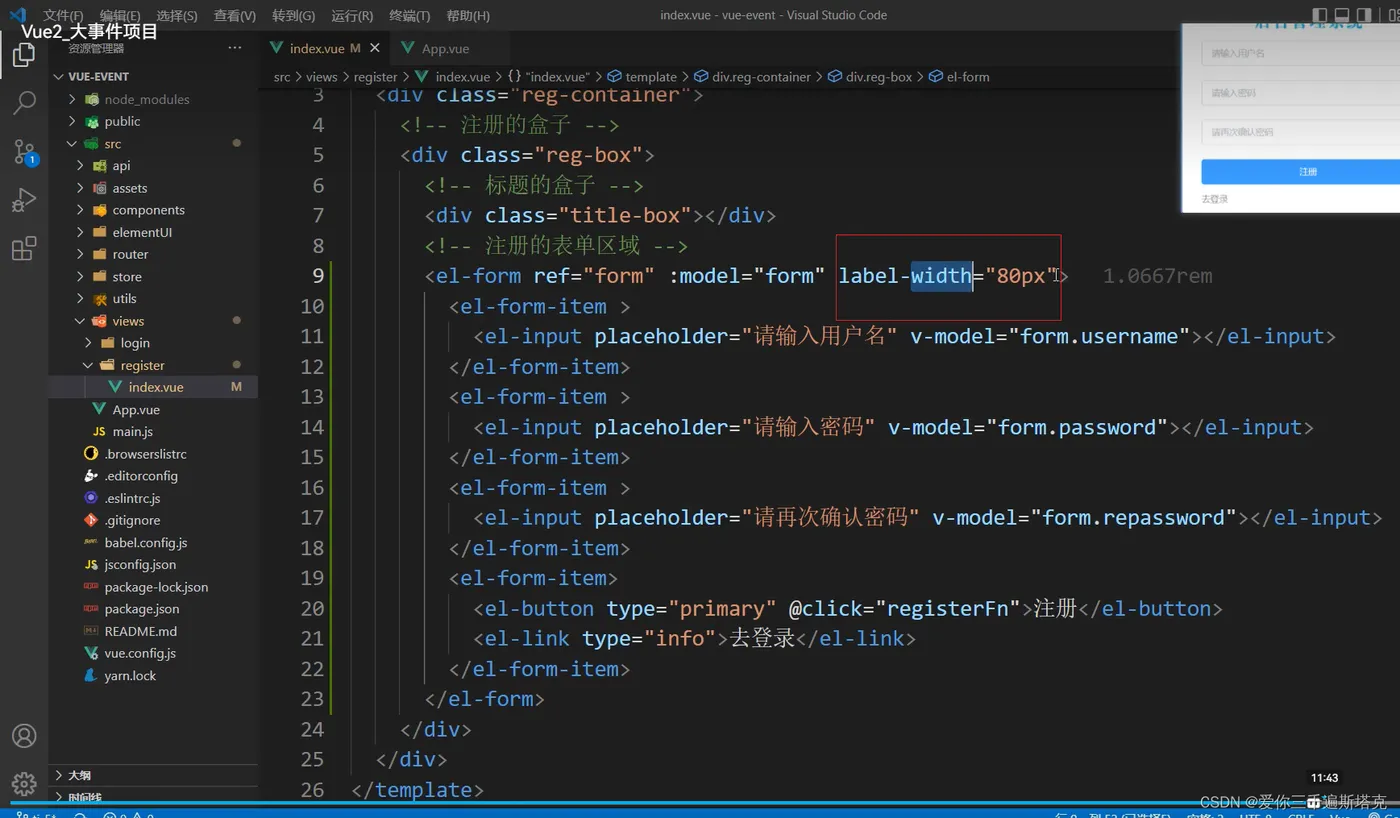Viewport: 1400px width, 818px height.
Task: Click the blue 注册 button in preview
Action: [x=1307, y=172]
